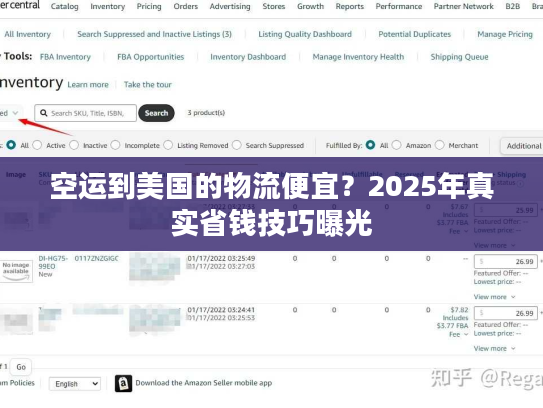Open Manage Inventory Health
The height and width of the screenshot is (408, 543).
click(x=358, y=57)
